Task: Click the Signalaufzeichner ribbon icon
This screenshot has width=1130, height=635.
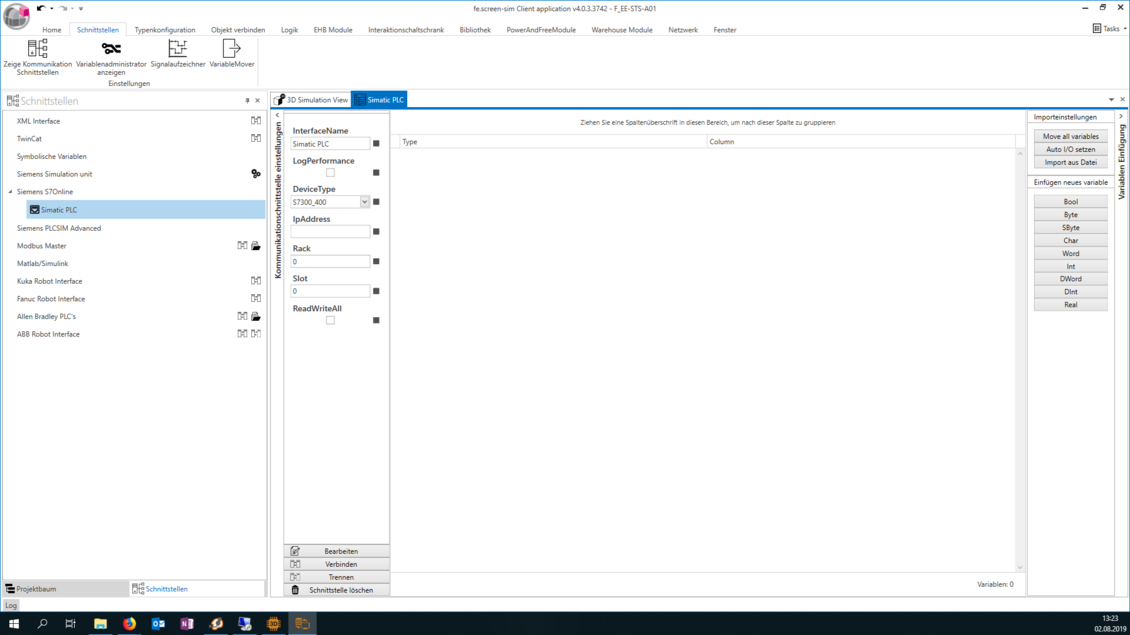Action: coord(178,50)
